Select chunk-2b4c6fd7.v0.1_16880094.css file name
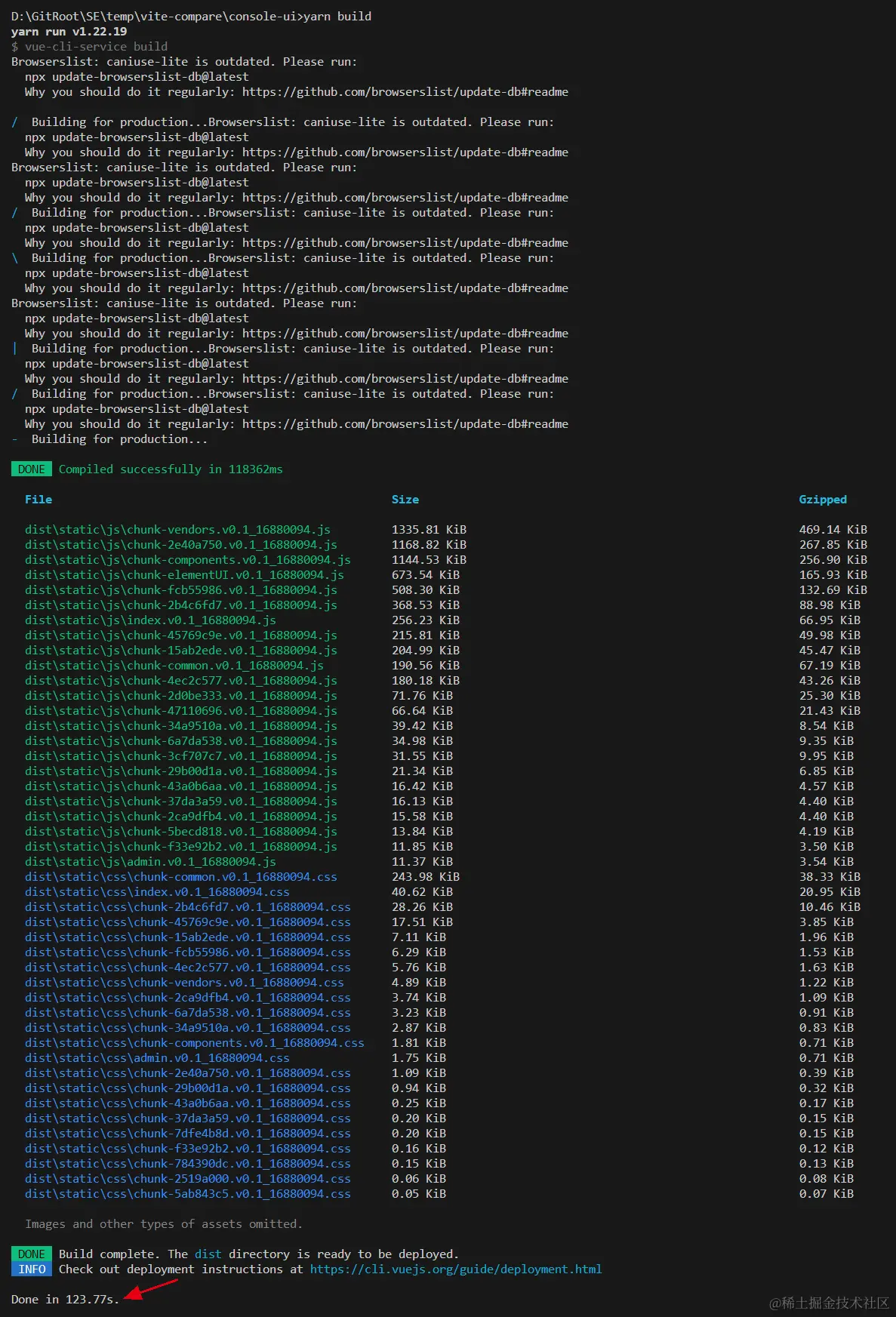The height and width of the screenshot is (1317, 896). [x=188, y=907]
